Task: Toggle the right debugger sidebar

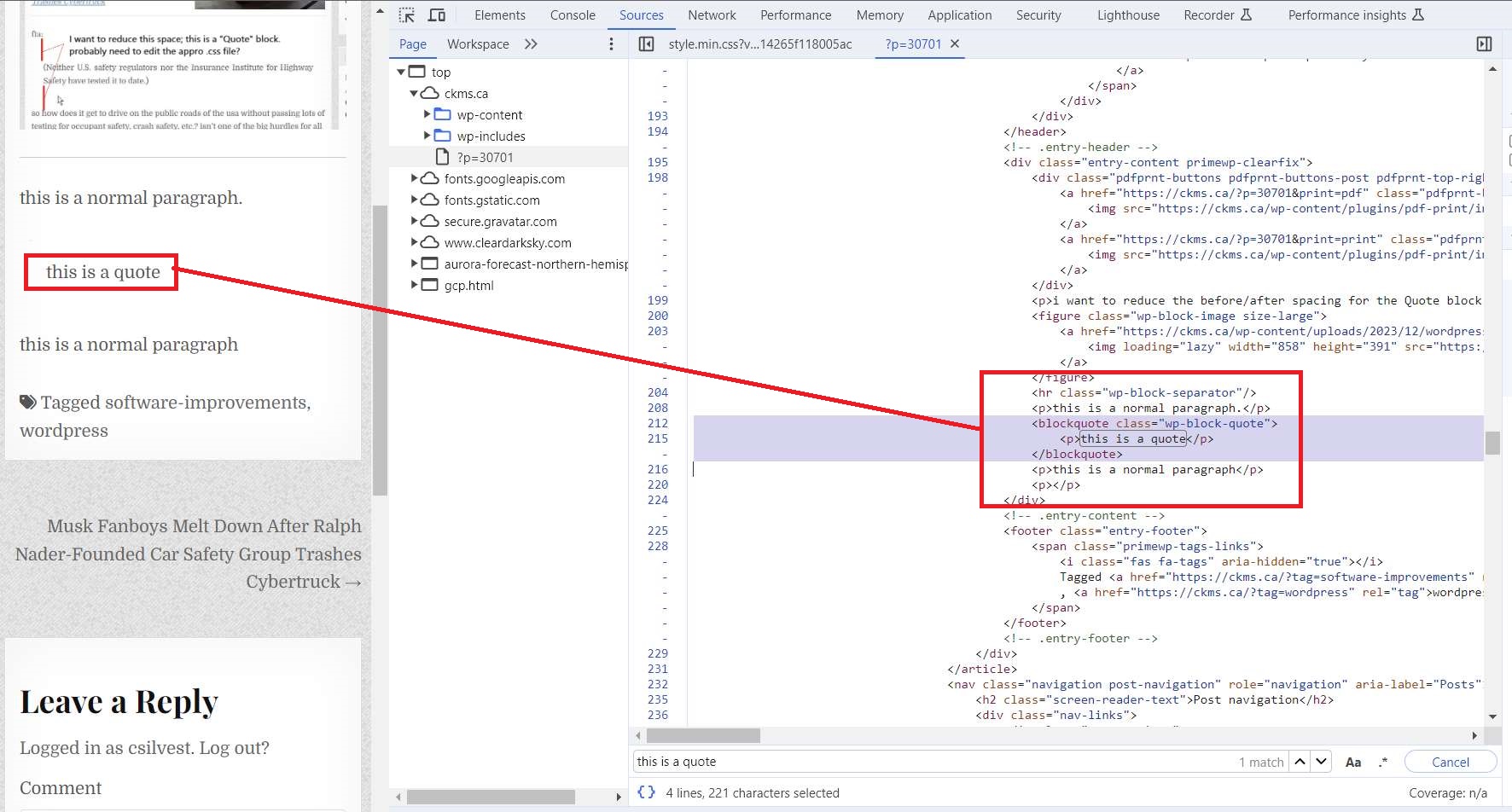Action: click(1484, 44)
